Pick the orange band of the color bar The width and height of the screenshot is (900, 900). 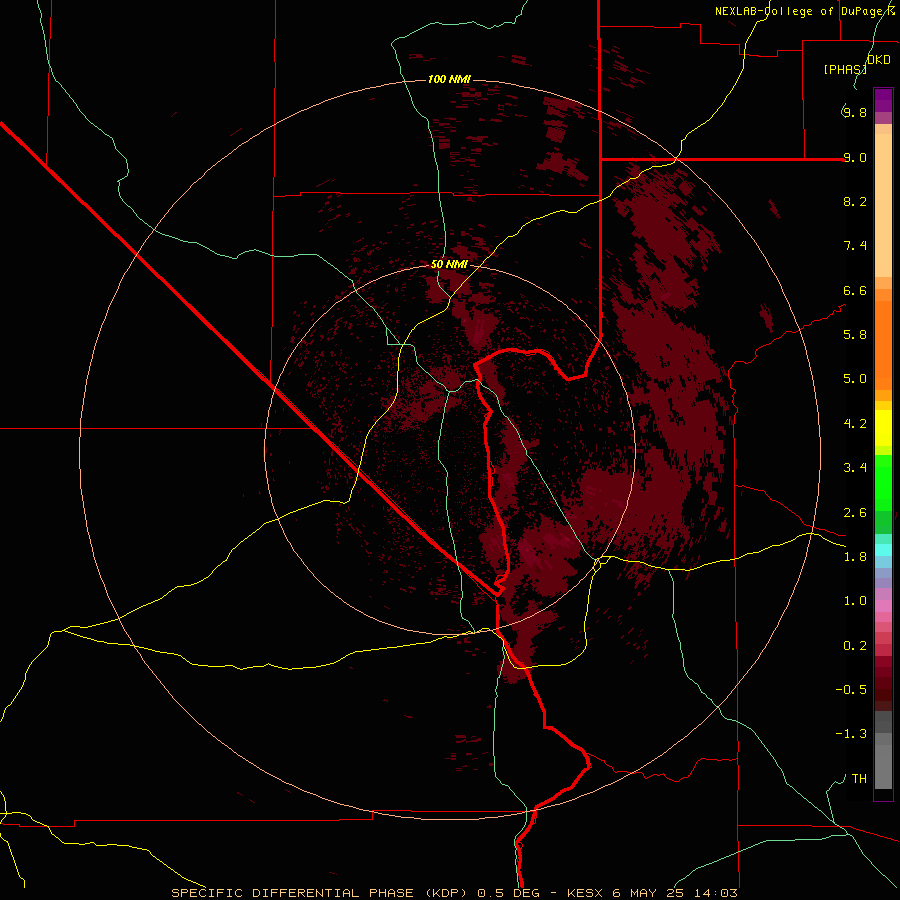coord(883,346)
